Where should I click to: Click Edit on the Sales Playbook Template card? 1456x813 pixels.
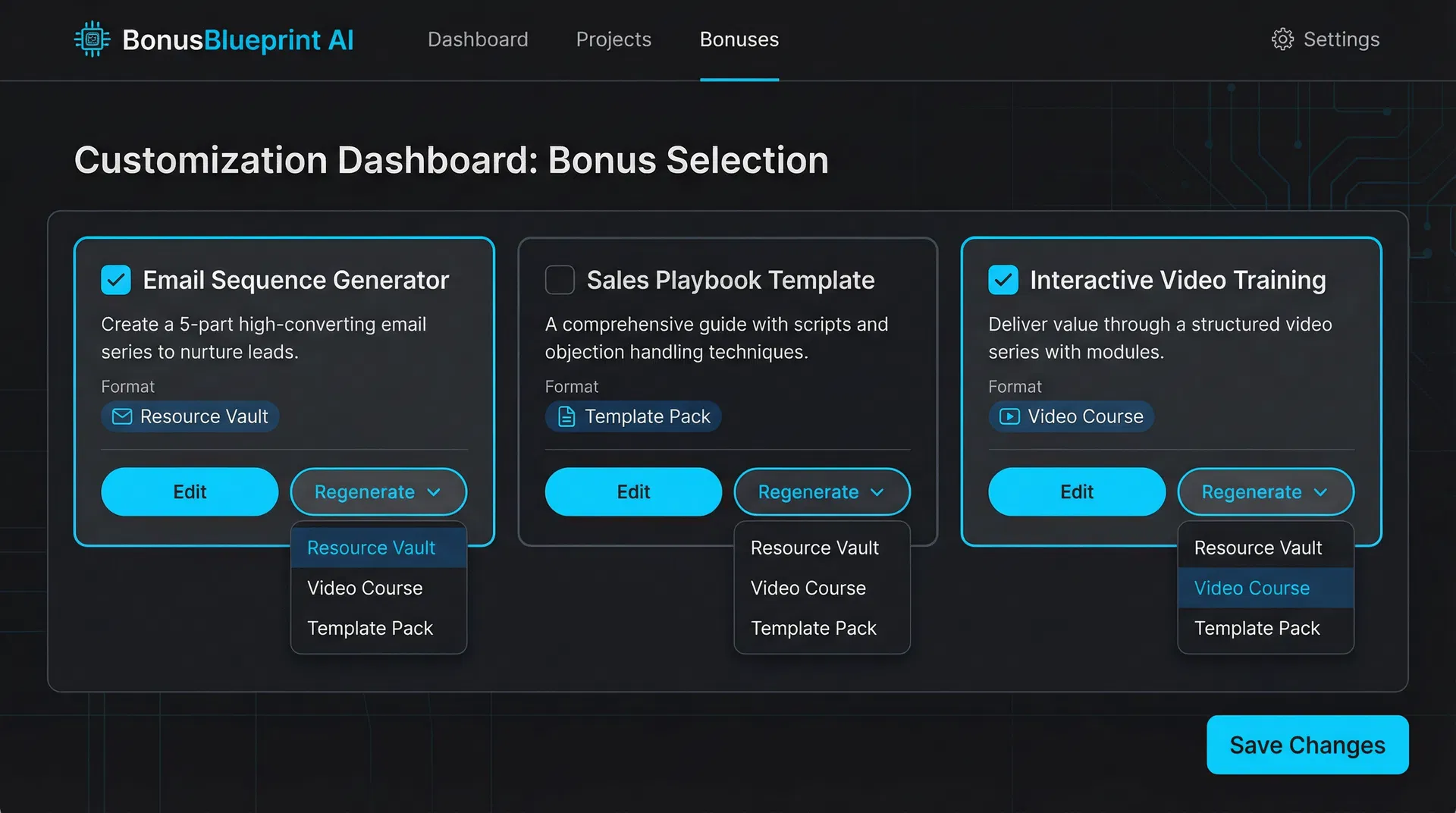tap(632, 491)
